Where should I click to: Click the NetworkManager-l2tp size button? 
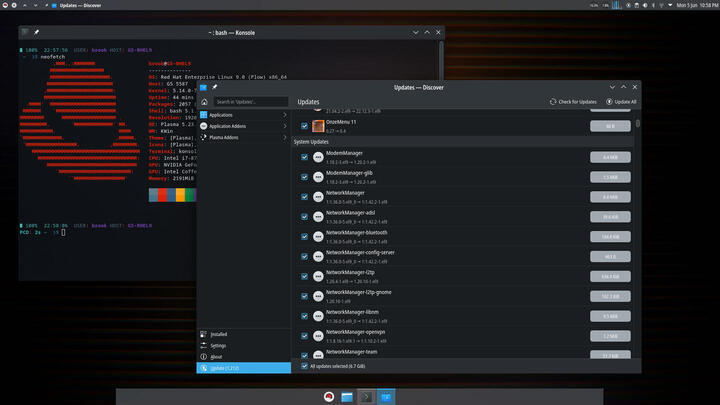point(610,276)
